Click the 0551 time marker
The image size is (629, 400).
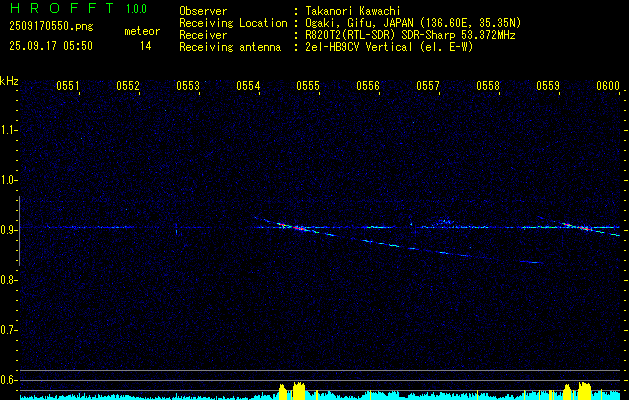click(68, 86)
